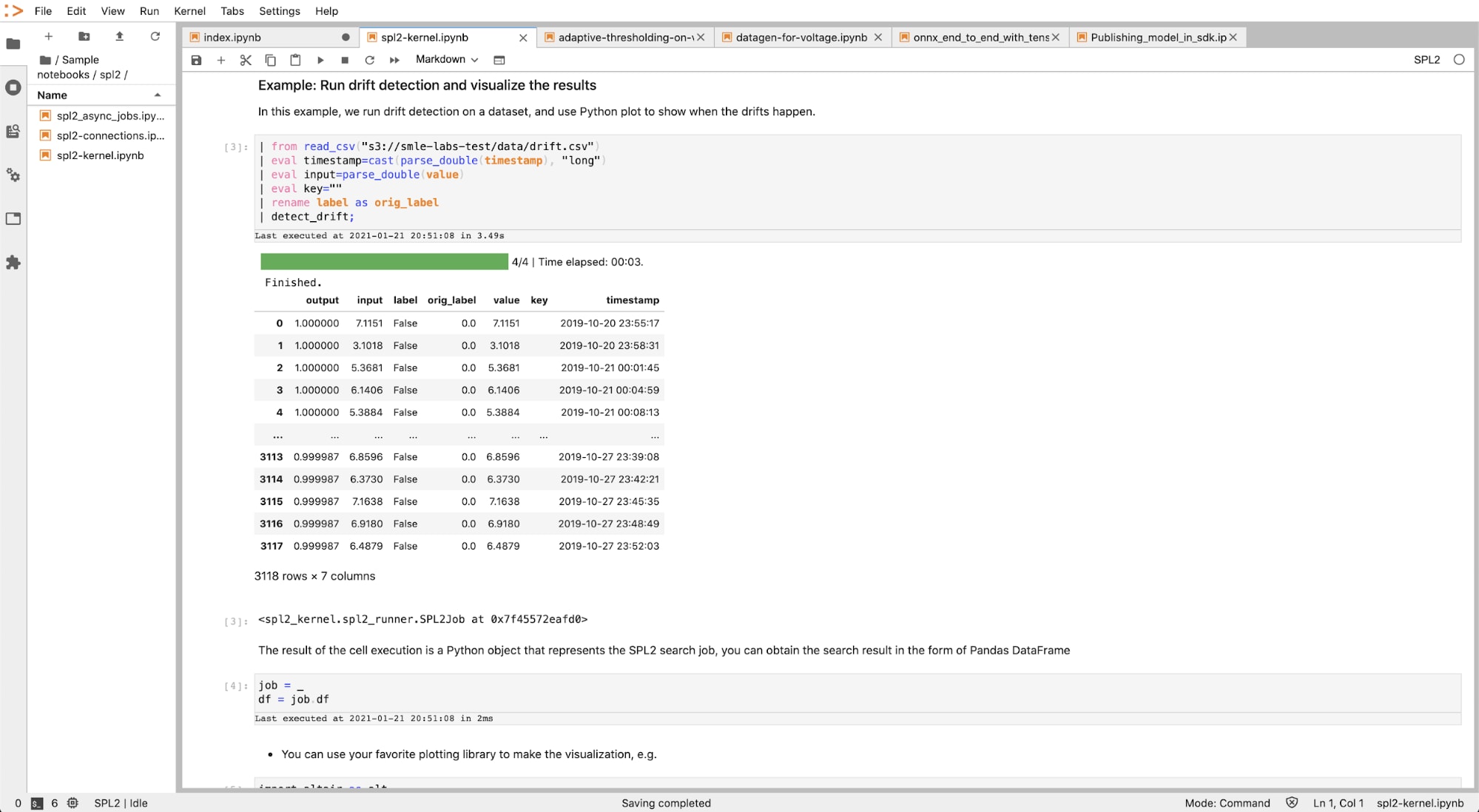Click SPL2 | Idle kernel status
1479x812 pixels.
click(121, 803)
